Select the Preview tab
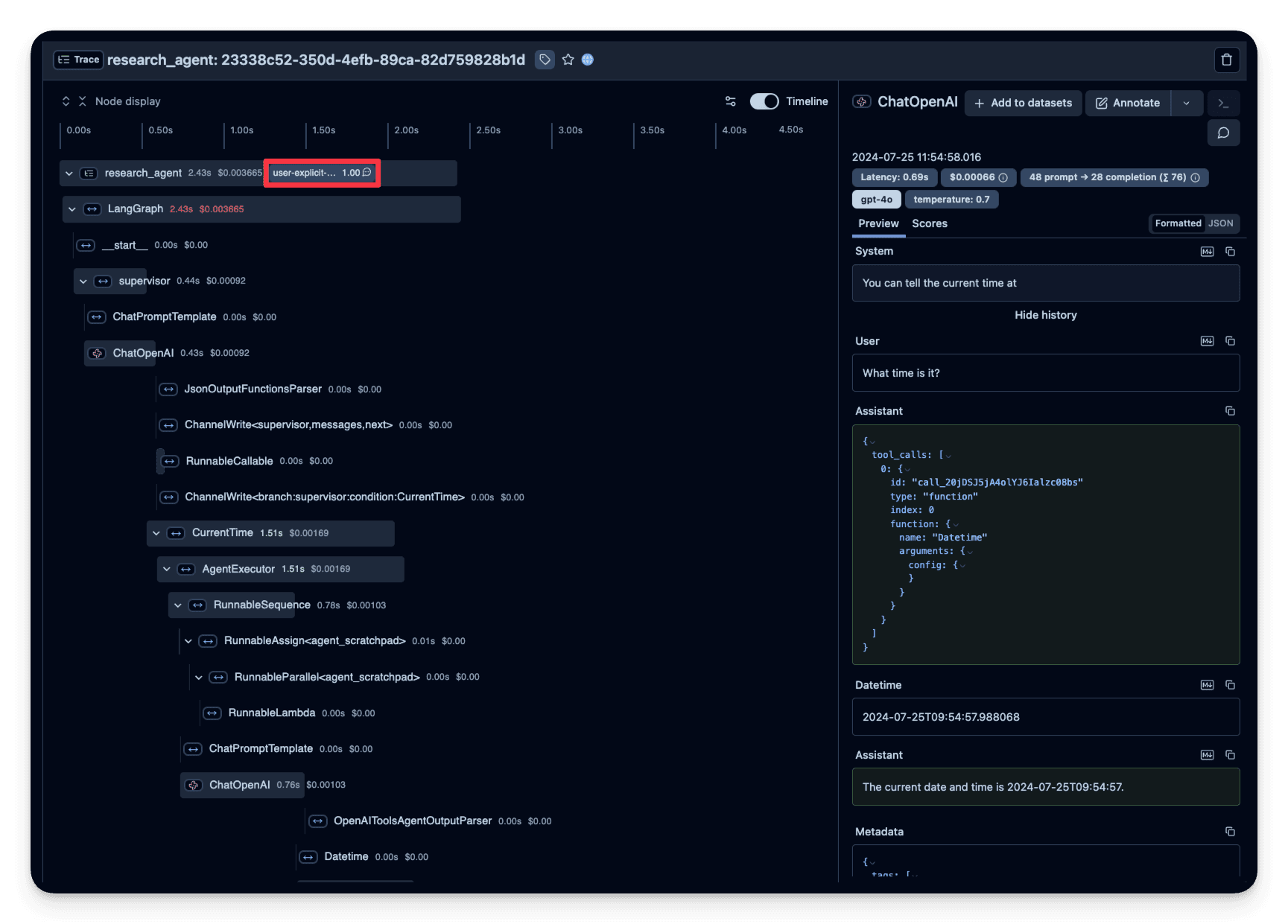 pyautogui.click(x=878, y=223)
